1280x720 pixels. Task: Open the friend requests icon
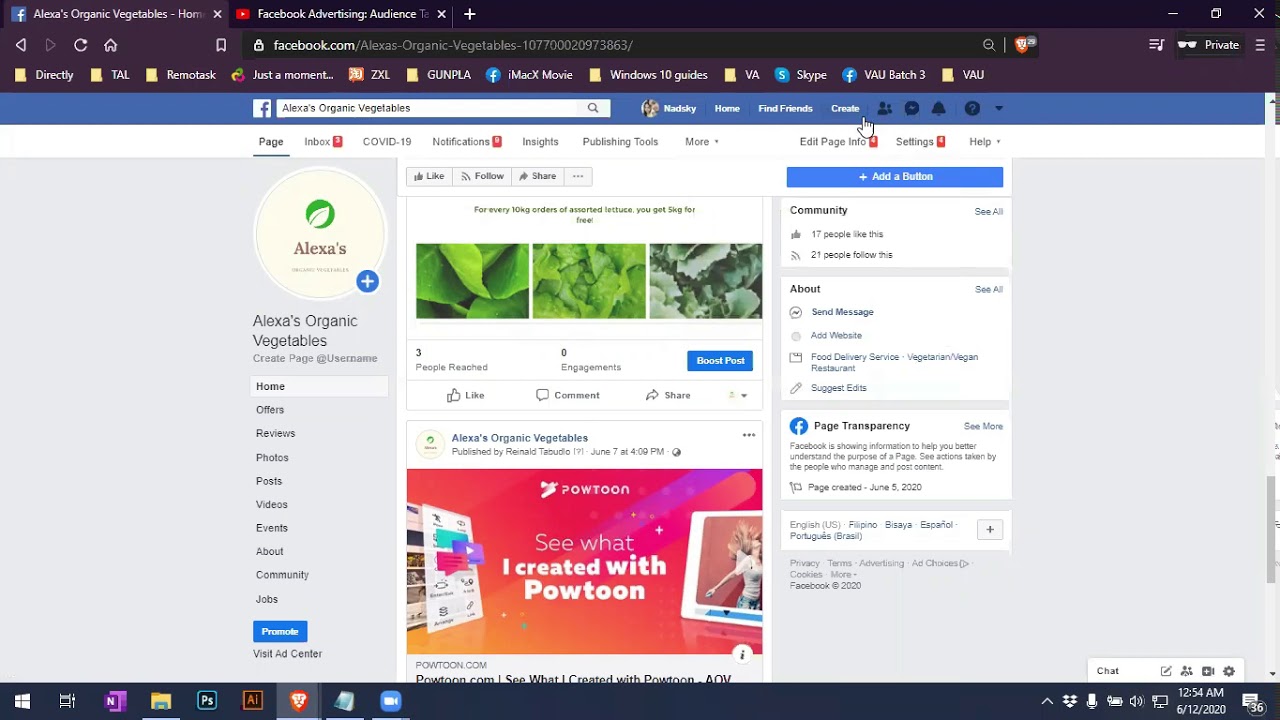884,108
